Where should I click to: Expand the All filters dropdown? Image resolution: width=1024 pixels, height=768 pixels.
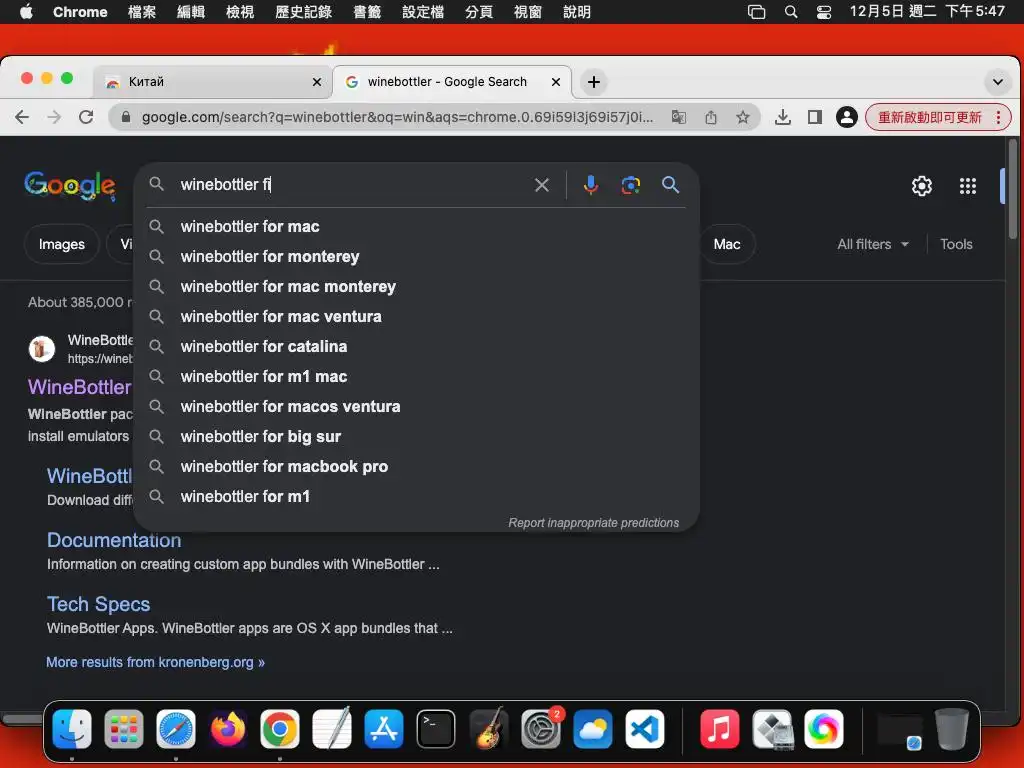point(872,244)
